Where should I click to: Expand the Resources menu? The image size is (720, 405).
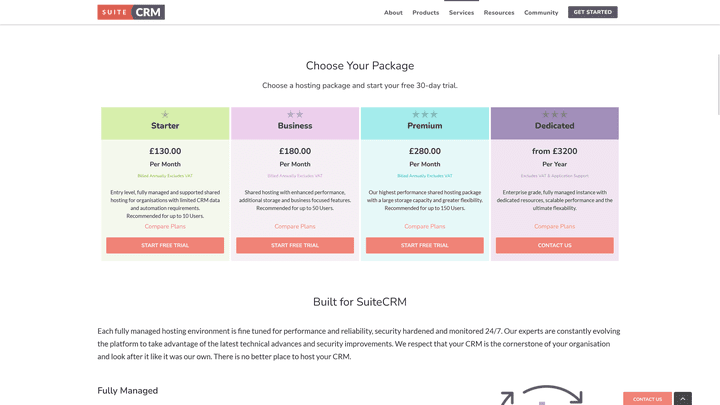point(499,13)
